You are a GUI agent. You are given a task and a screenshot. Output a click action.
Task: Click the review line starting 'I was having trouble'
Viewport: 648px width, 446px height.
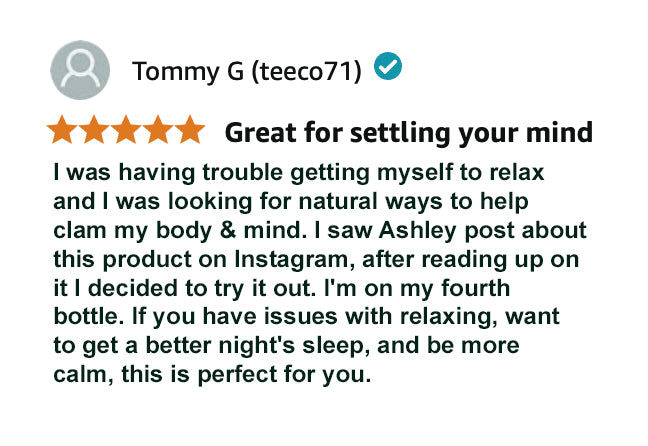(x=299, y=171)
